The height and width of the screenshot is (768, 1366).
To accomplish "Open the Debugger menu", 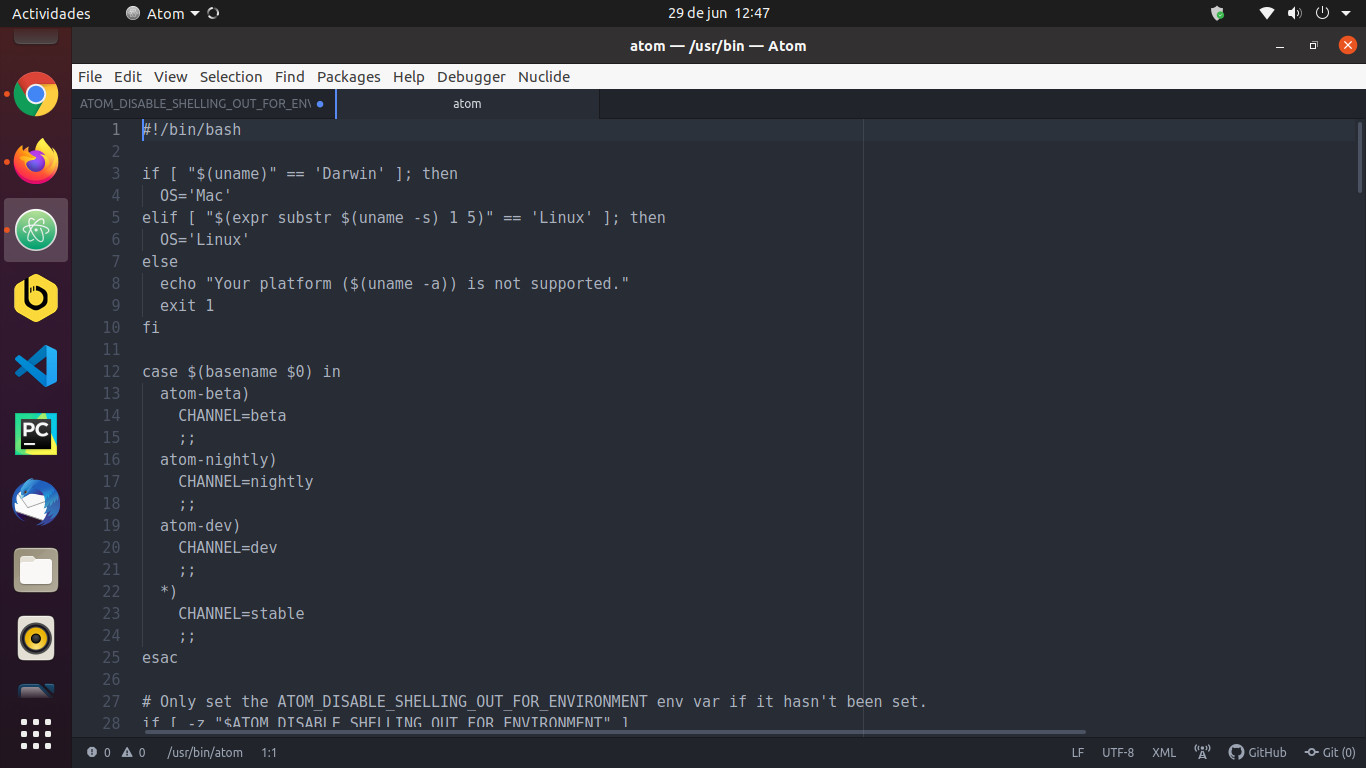I will (471, 77).
